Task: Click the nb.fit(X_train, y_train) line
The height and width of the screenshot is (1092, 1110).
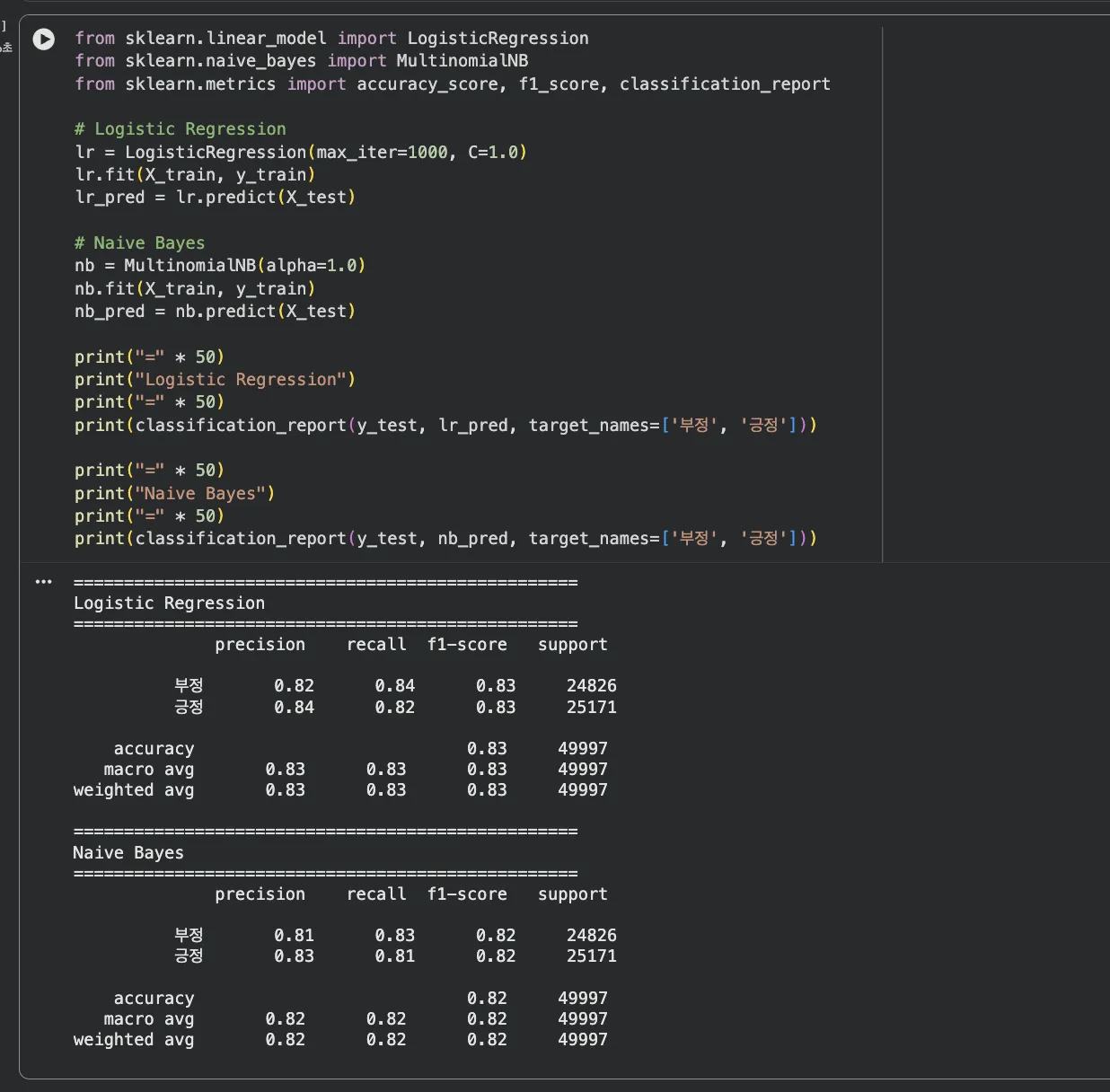Action: click(x=194, y=289)
